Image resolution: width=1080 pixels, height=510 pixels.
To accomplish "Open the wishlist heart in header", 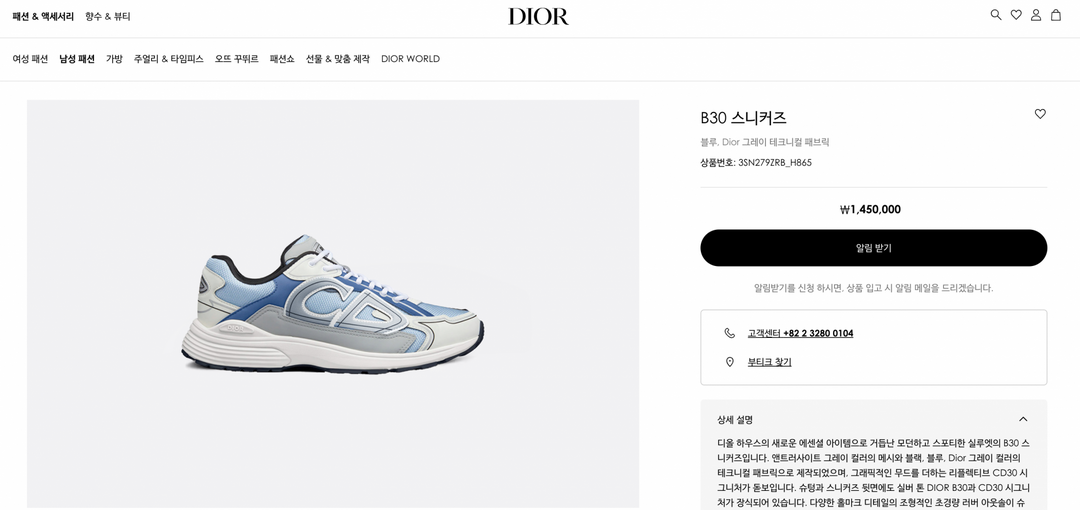I will click(x=1016, y=15).
